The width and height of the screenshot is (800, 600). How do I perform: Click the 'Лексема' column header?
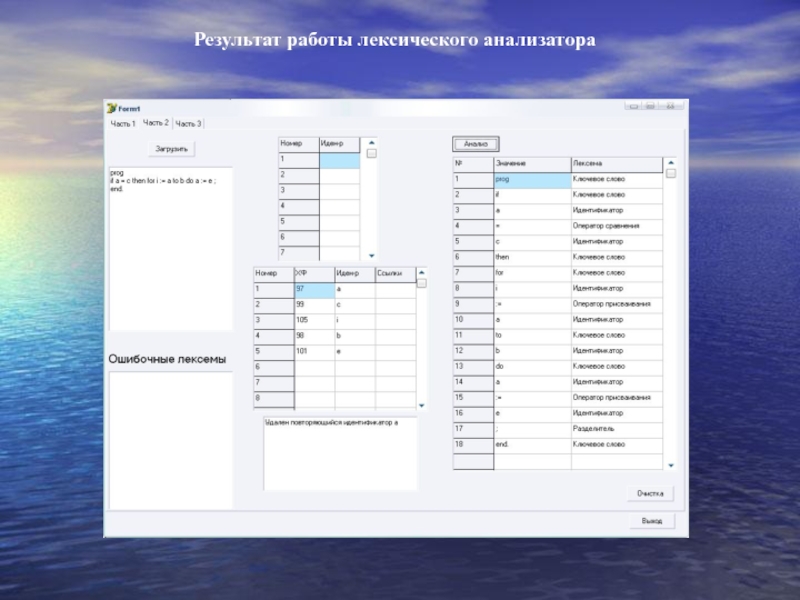(x=617, y=164)
